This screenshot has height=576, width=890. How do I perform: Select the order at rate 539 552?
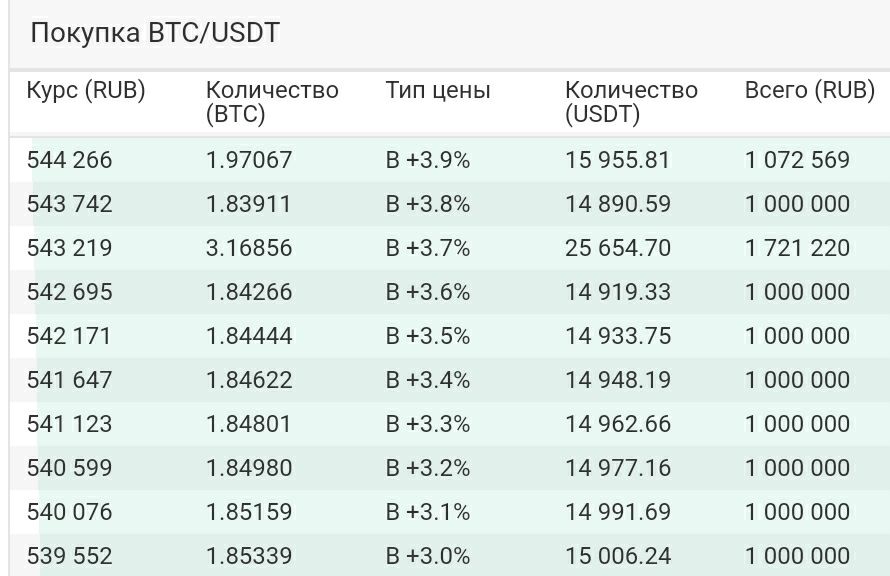point(450,556)
